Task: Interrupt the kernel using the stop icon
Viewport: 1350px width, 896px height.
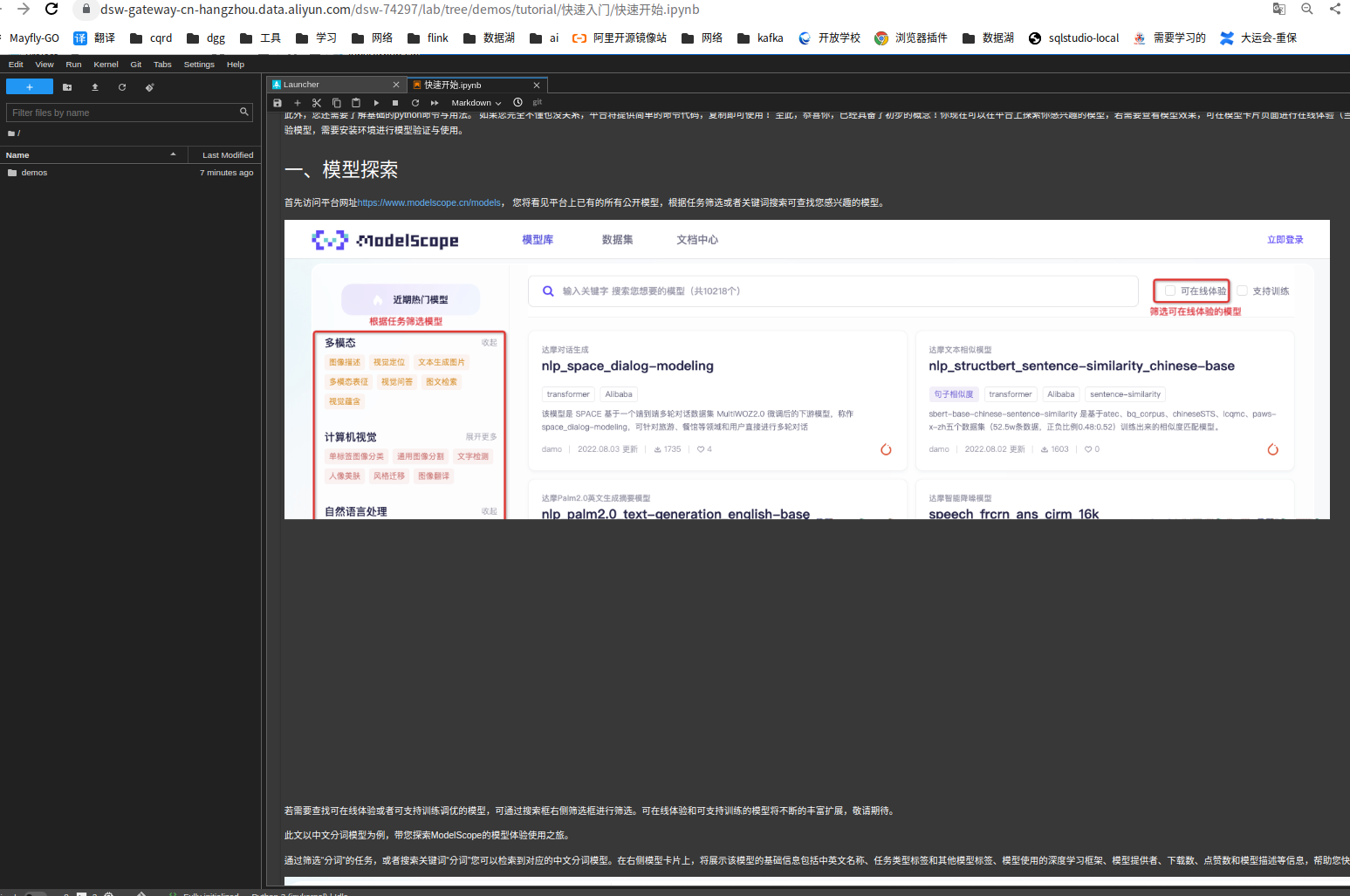Action: [394, 102]
